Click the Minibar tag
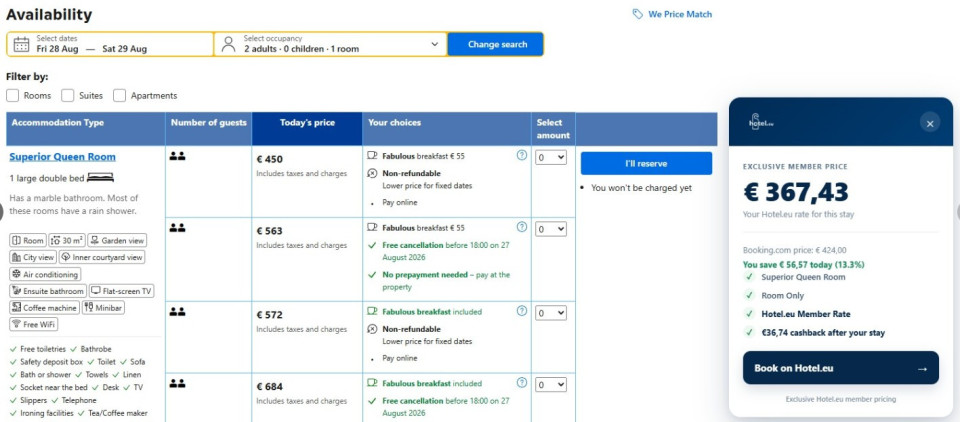This screenshot has width=960, height=422. (103, 307)
